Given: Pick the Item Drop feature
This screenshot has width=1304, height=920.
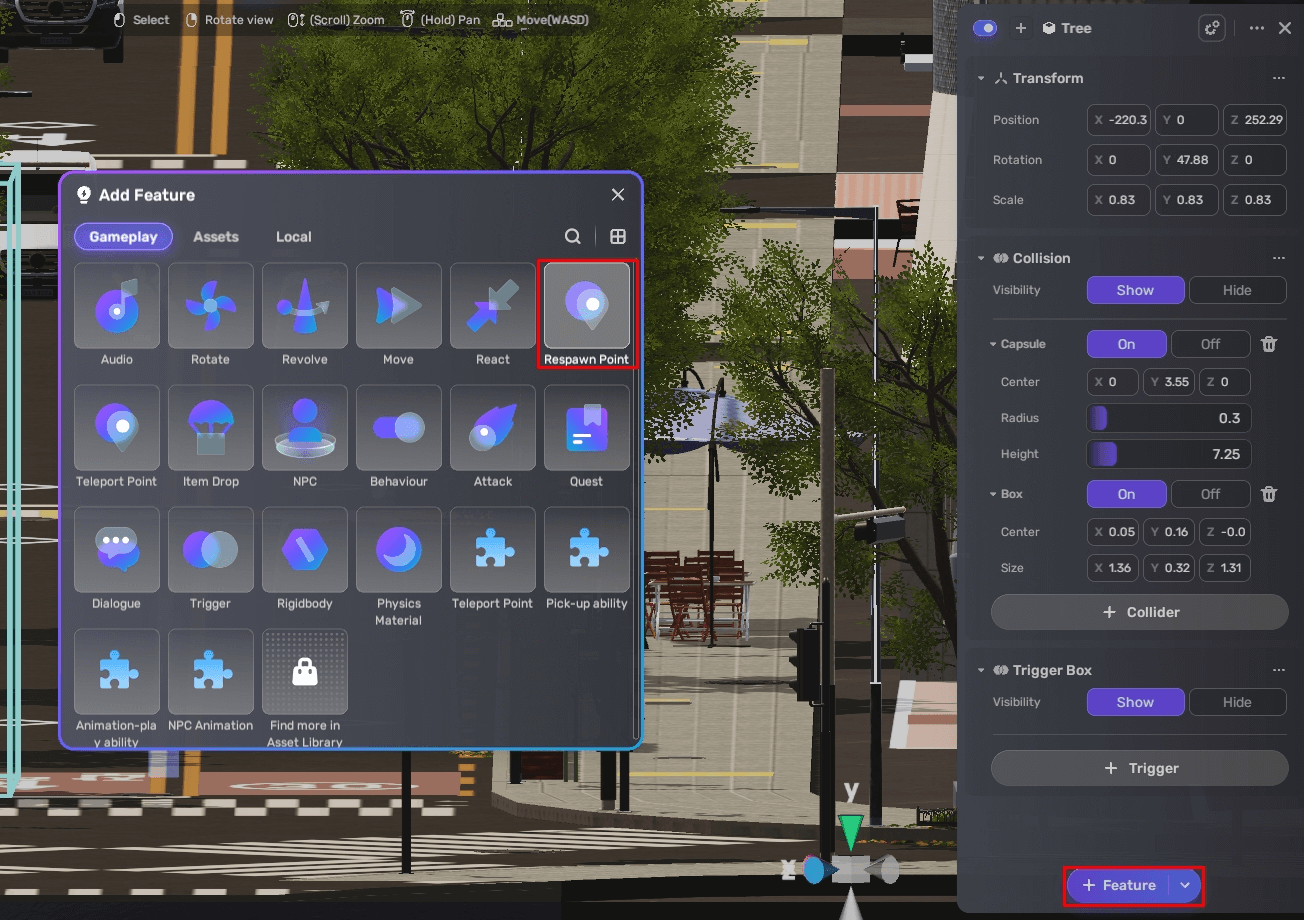Looking at the screenshot, I should click(x=210, y=437).
